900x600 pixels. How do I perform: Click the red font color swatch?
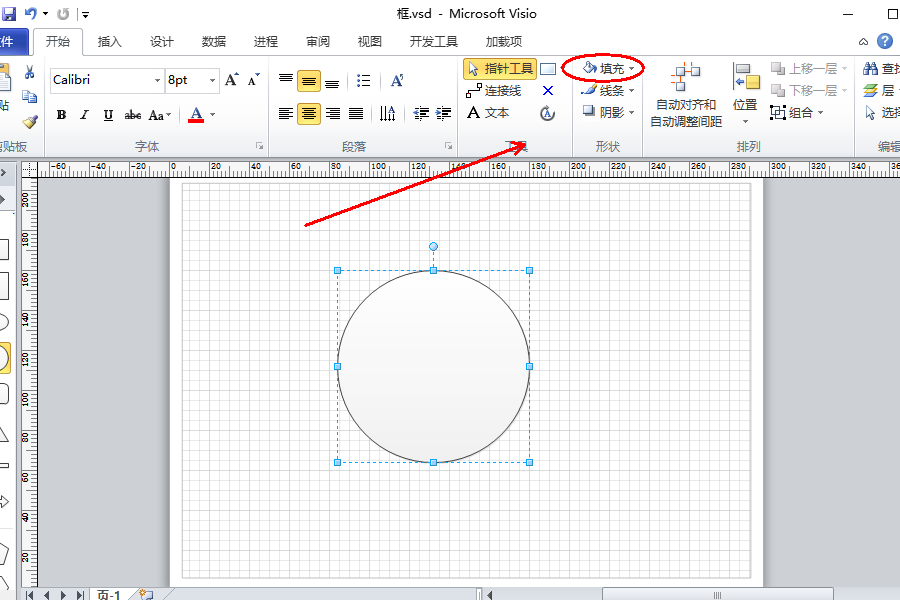[x=194, y=121]
